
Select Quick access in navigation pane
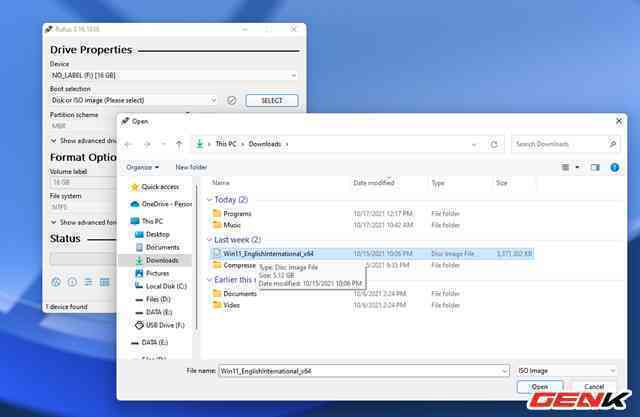click(x=155, y=187)
